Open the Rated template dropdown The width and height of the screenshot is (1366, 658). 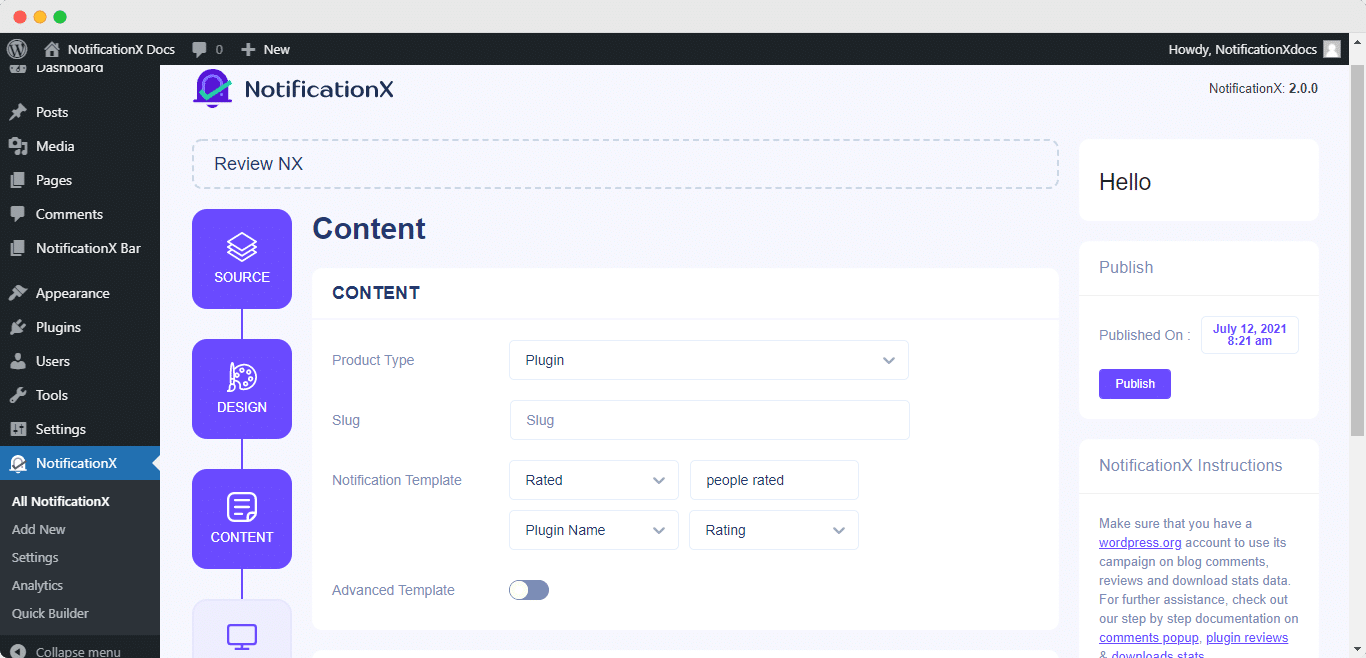point(594,480)
